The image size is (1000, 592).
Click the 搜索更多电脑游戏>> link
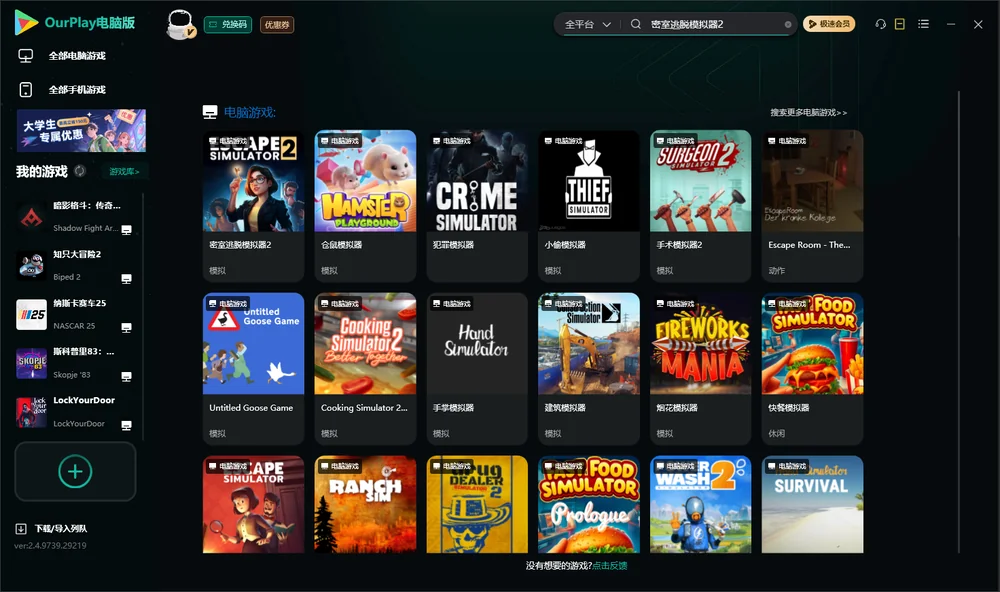point(808,113)
